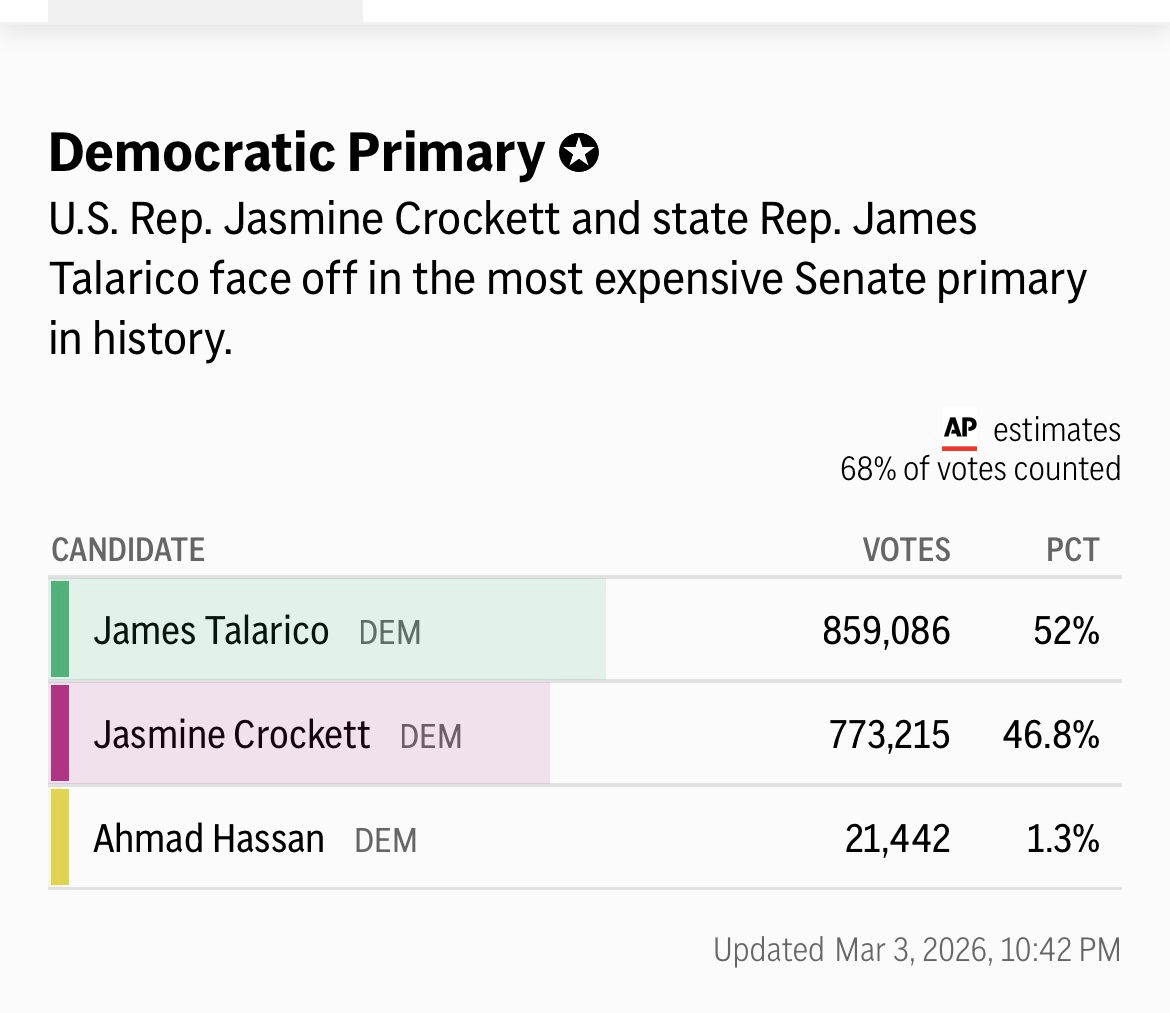Click the race description paragraph

(567, 279)
